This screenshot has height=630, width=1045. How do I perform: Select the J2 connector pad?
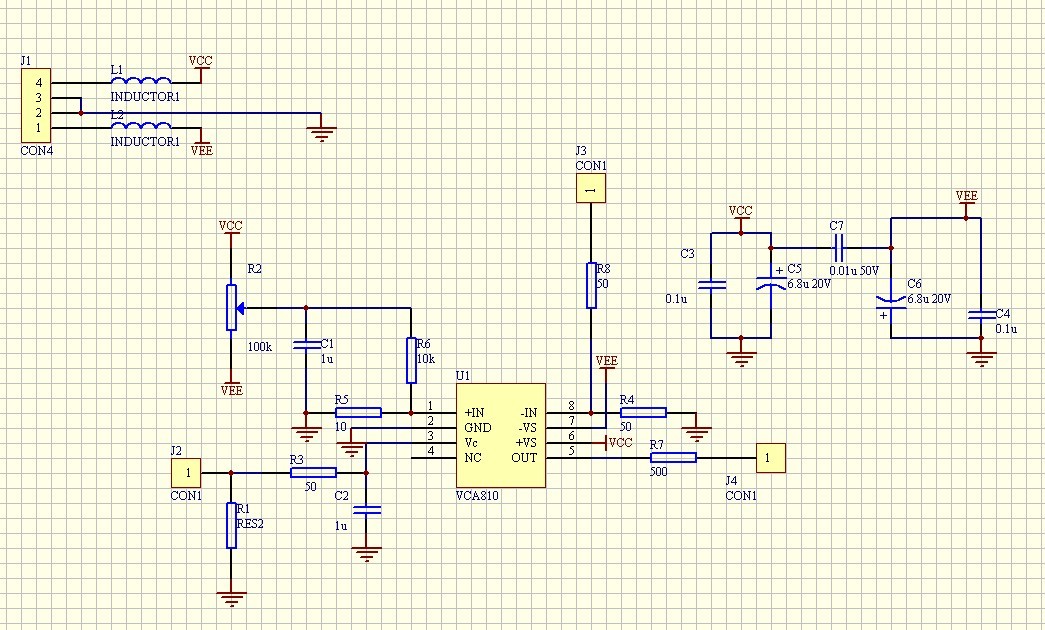pos(186,473)
